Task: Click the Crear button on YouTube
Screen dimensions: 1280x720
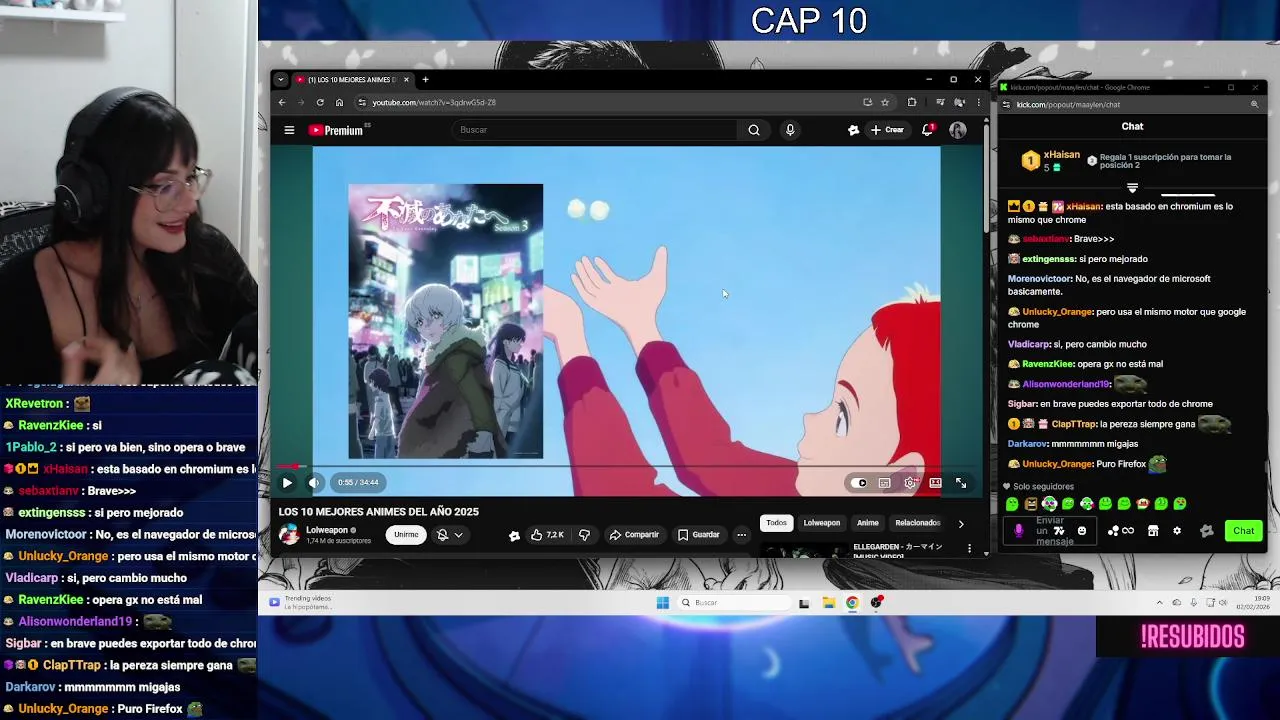Action: click(x=887, y=130)
